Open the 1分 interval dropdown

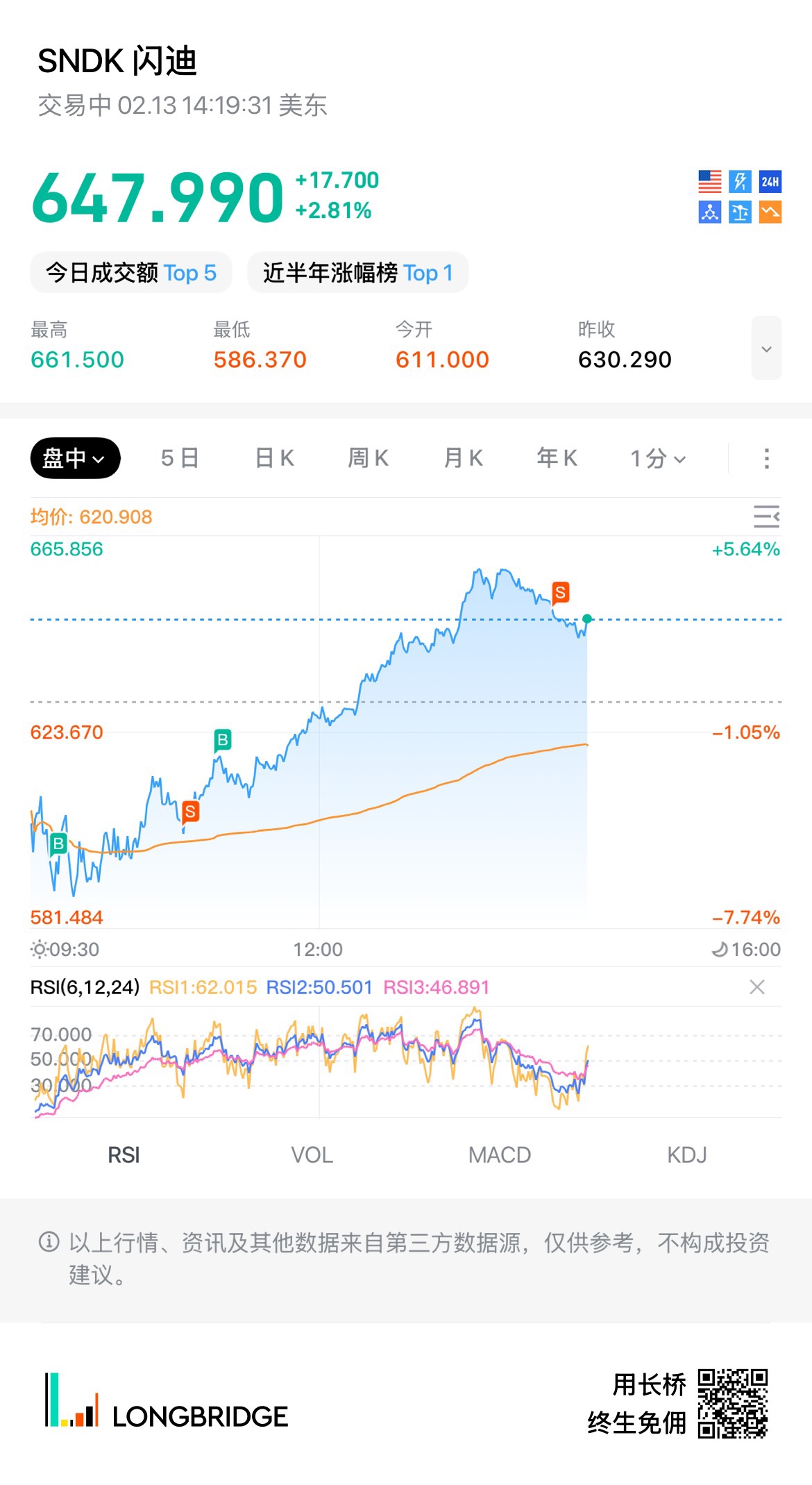pos(658,458)
